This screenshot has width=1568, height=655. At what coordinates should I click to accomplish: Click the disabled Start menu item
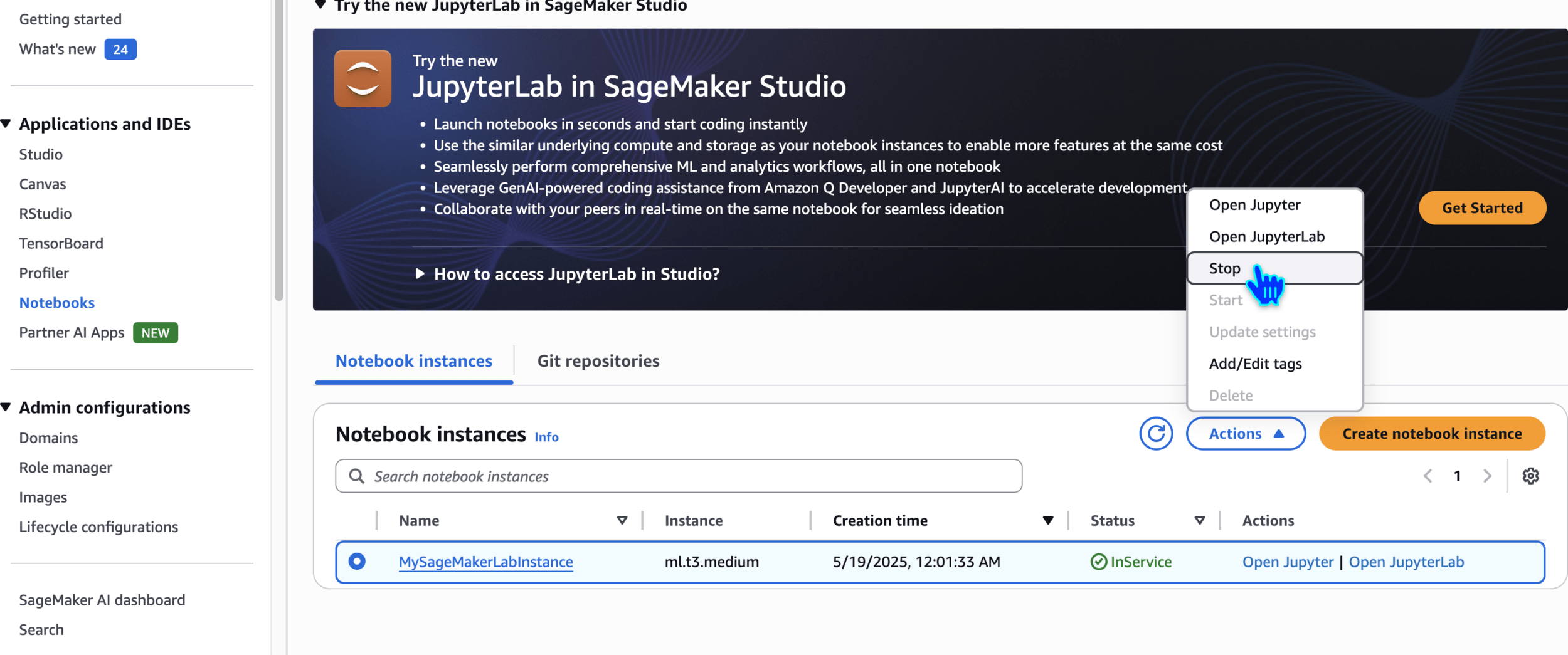(x=1275, y=300)
